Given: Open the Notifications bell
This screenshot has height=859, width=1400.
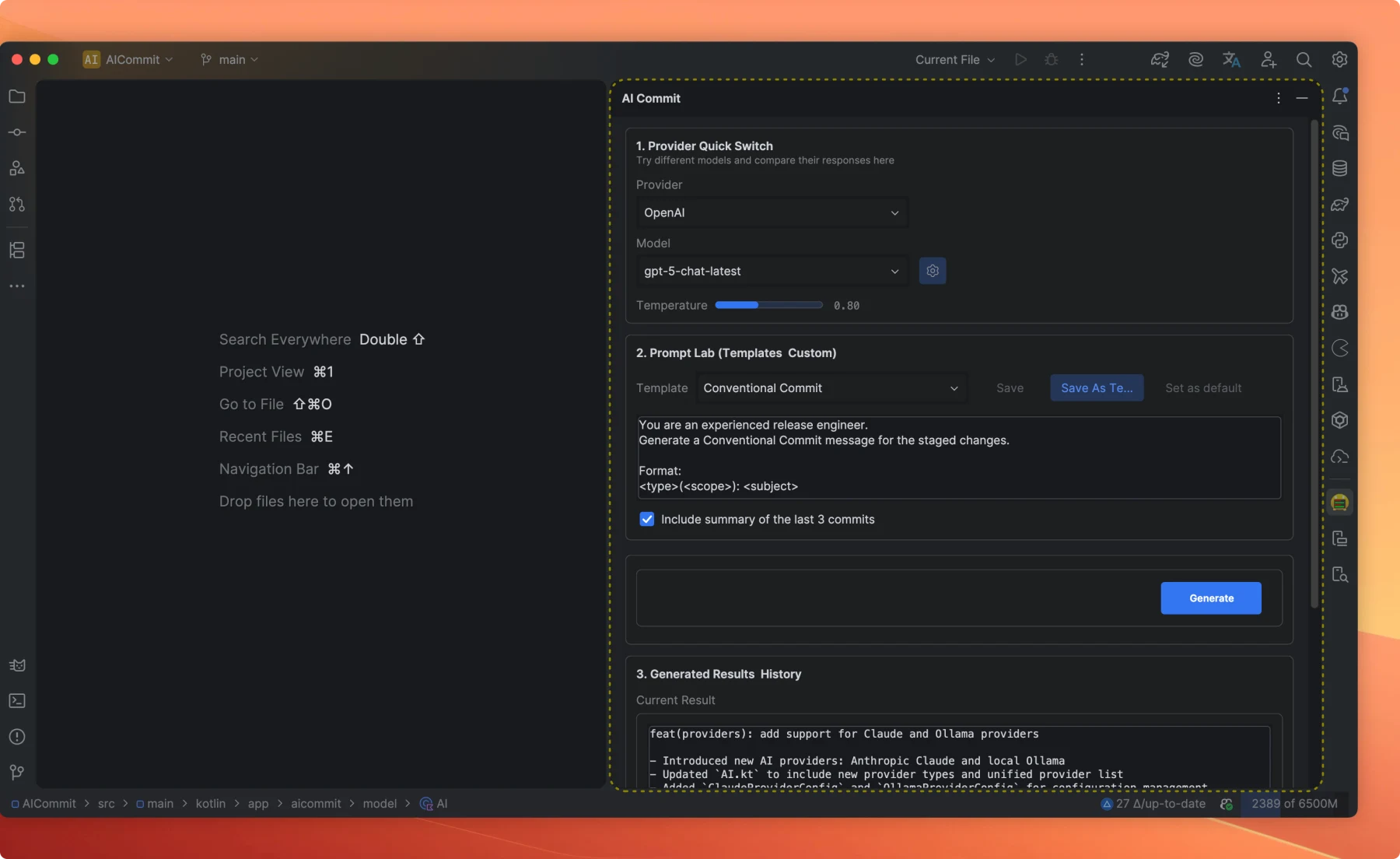Looking at the screenshot, I should click(1340, 96).
